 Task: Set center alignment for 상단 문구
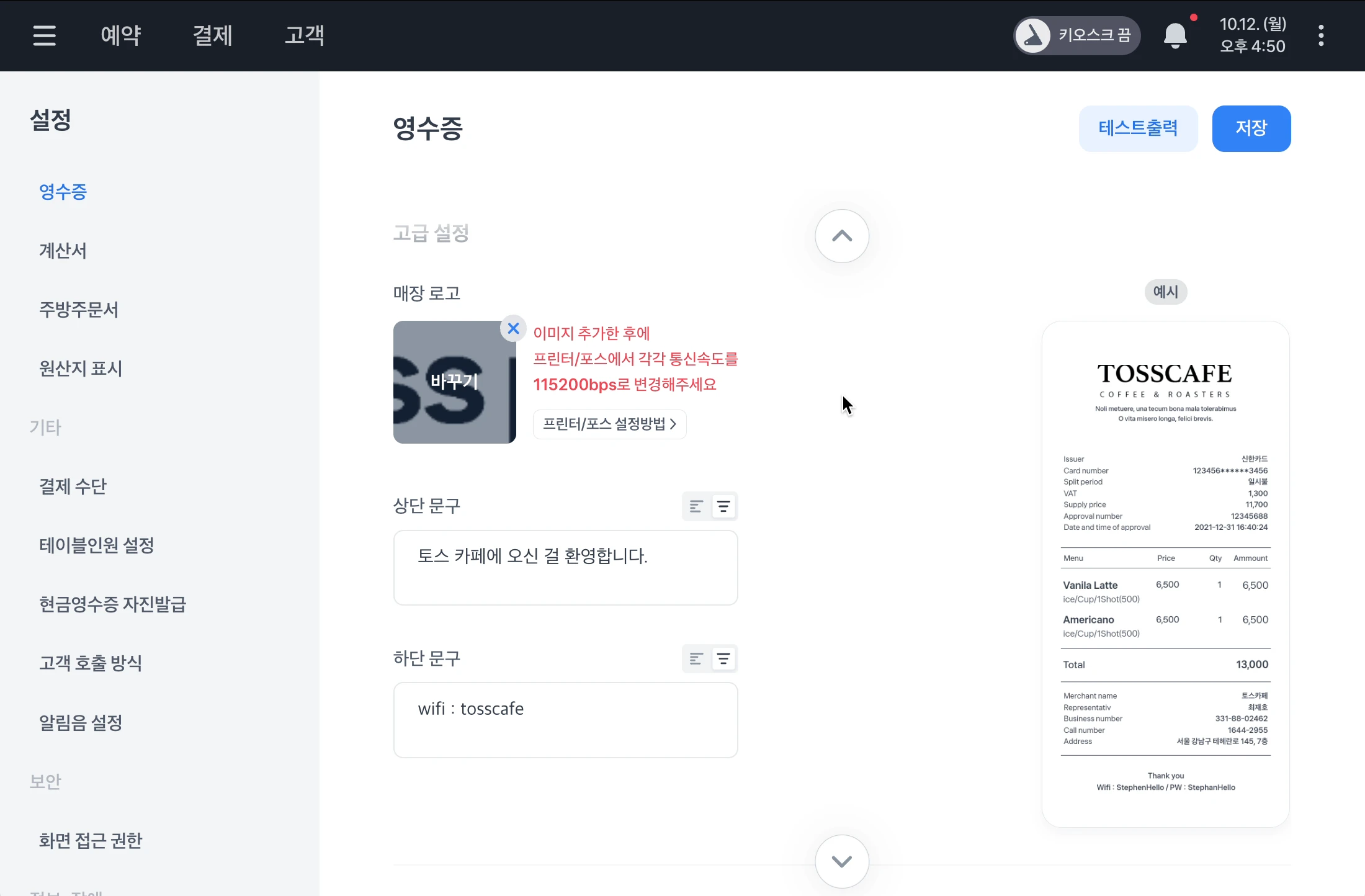(x=723, y=506)
